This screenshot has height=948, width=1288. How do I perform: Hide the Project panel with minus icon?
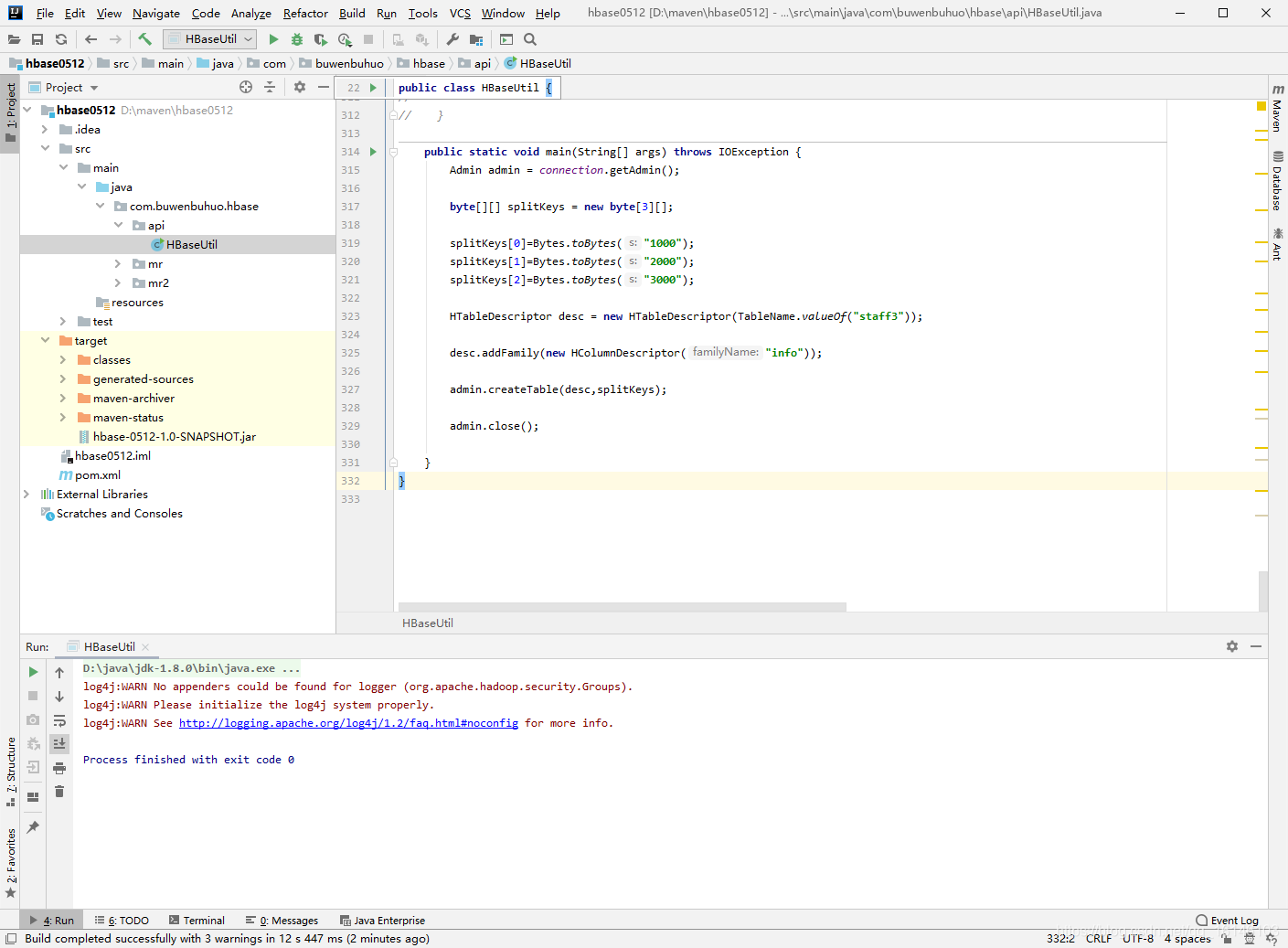point(323,87)
